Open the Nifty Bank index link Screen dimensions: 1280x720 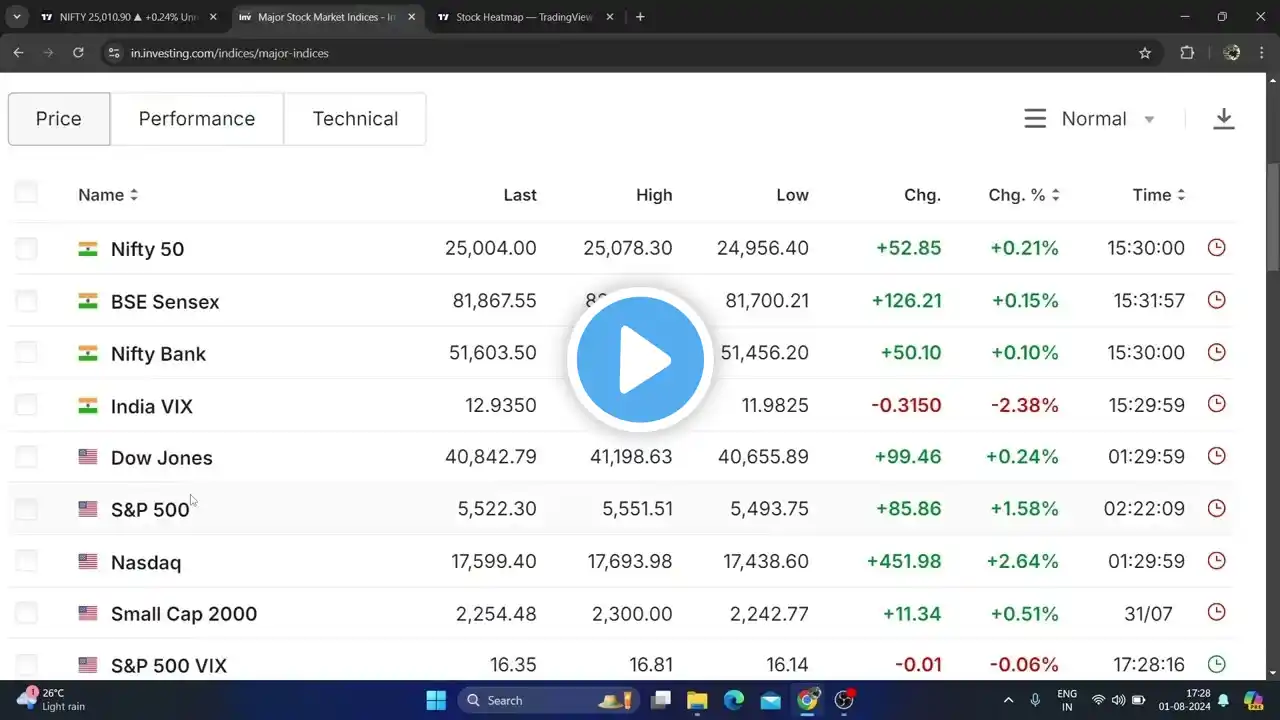tap(158, 354)
